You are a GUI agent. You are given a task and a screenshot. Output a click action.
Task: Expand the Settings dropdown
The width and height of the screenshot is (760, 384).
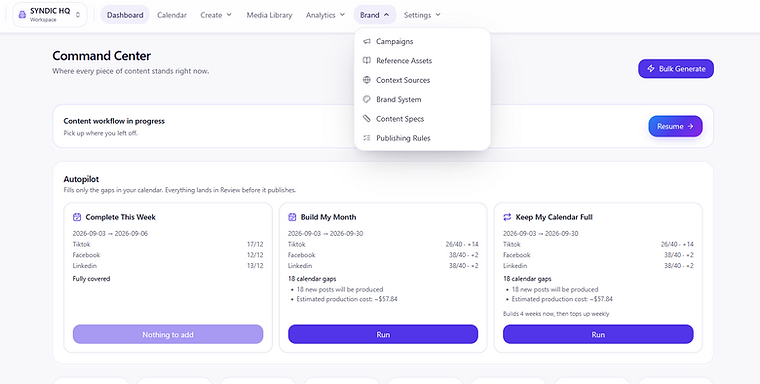tap(422, 15)
